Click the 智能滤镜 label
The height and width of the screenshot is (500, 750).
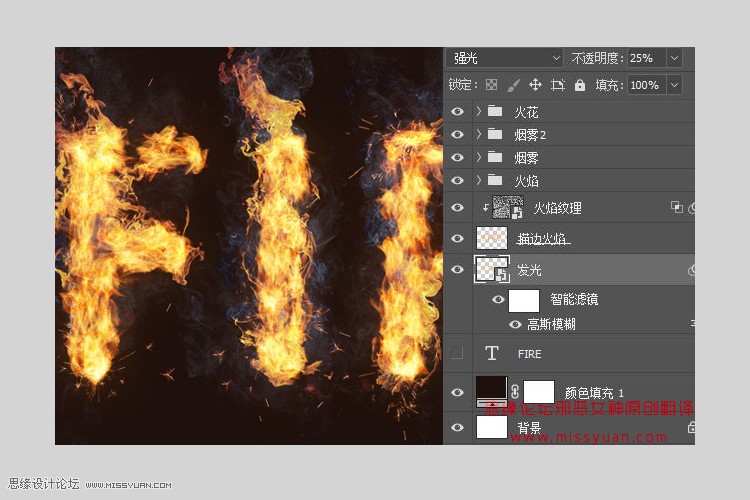point(574,300)
